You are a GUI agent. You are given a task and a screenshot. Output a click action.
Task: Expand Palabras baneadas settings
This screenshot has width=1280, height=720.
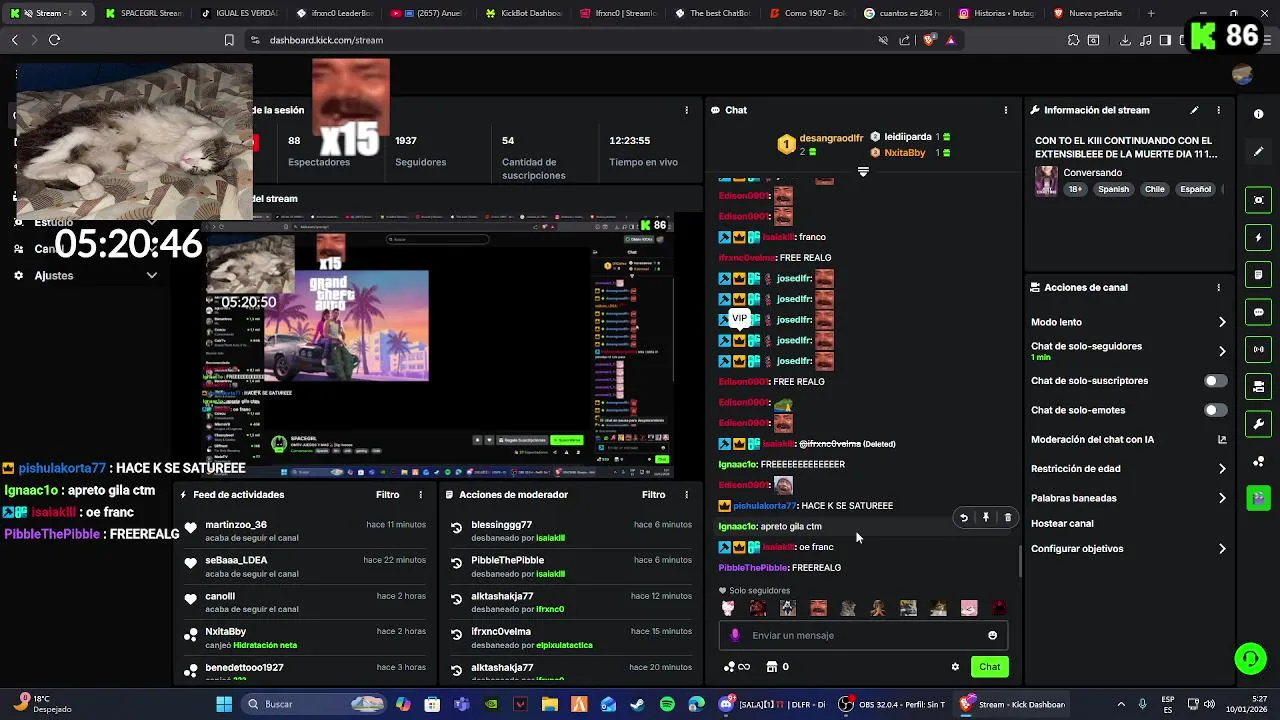click(x=1222, y=498)
